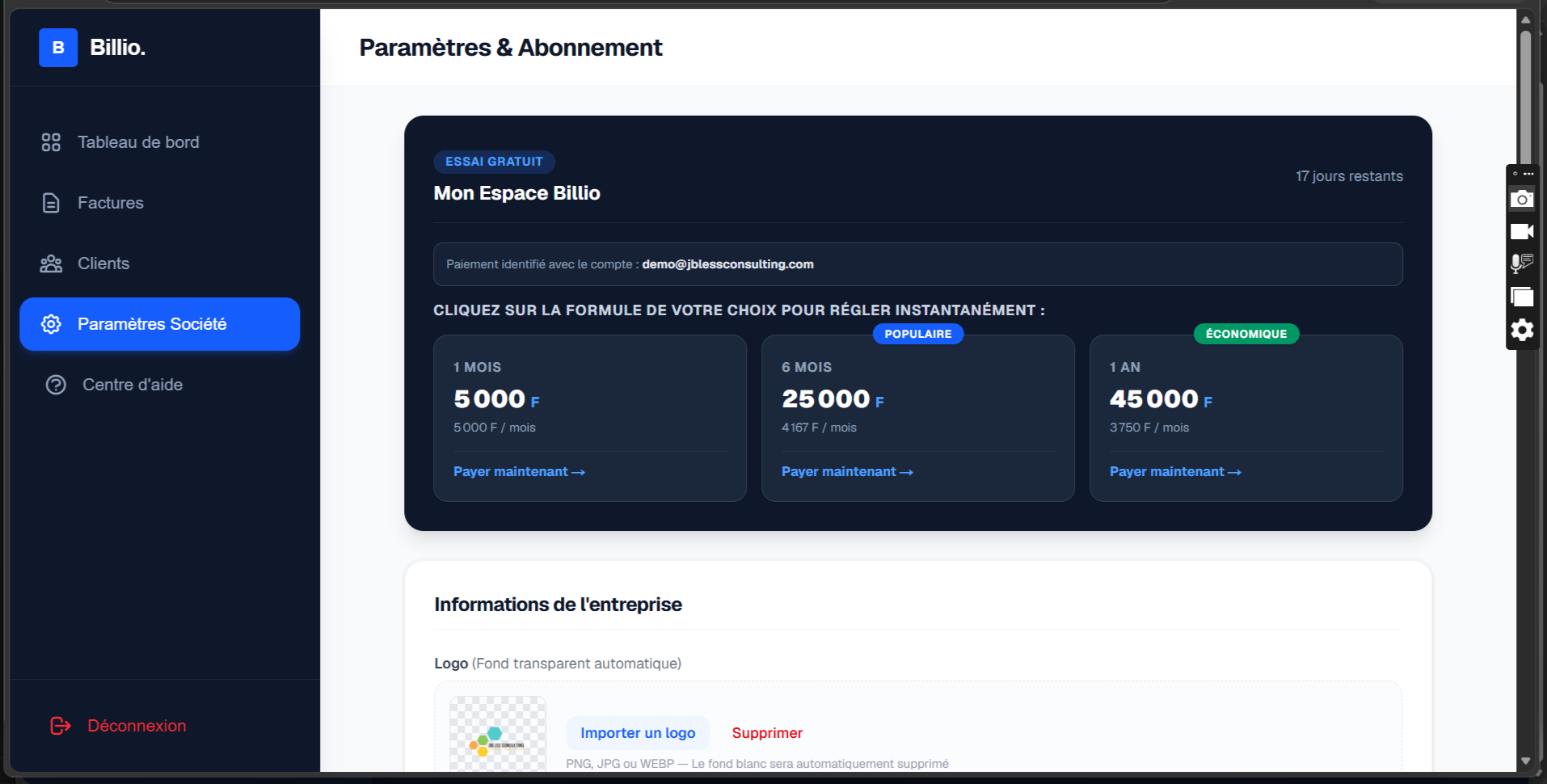Click the Importer un logo button

click(638, 733)
